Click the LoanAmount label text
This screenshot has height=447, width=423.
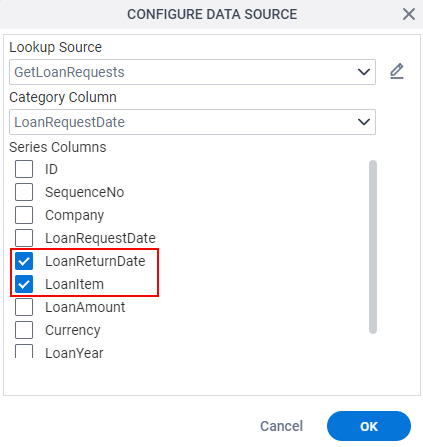tap(85, 307)
